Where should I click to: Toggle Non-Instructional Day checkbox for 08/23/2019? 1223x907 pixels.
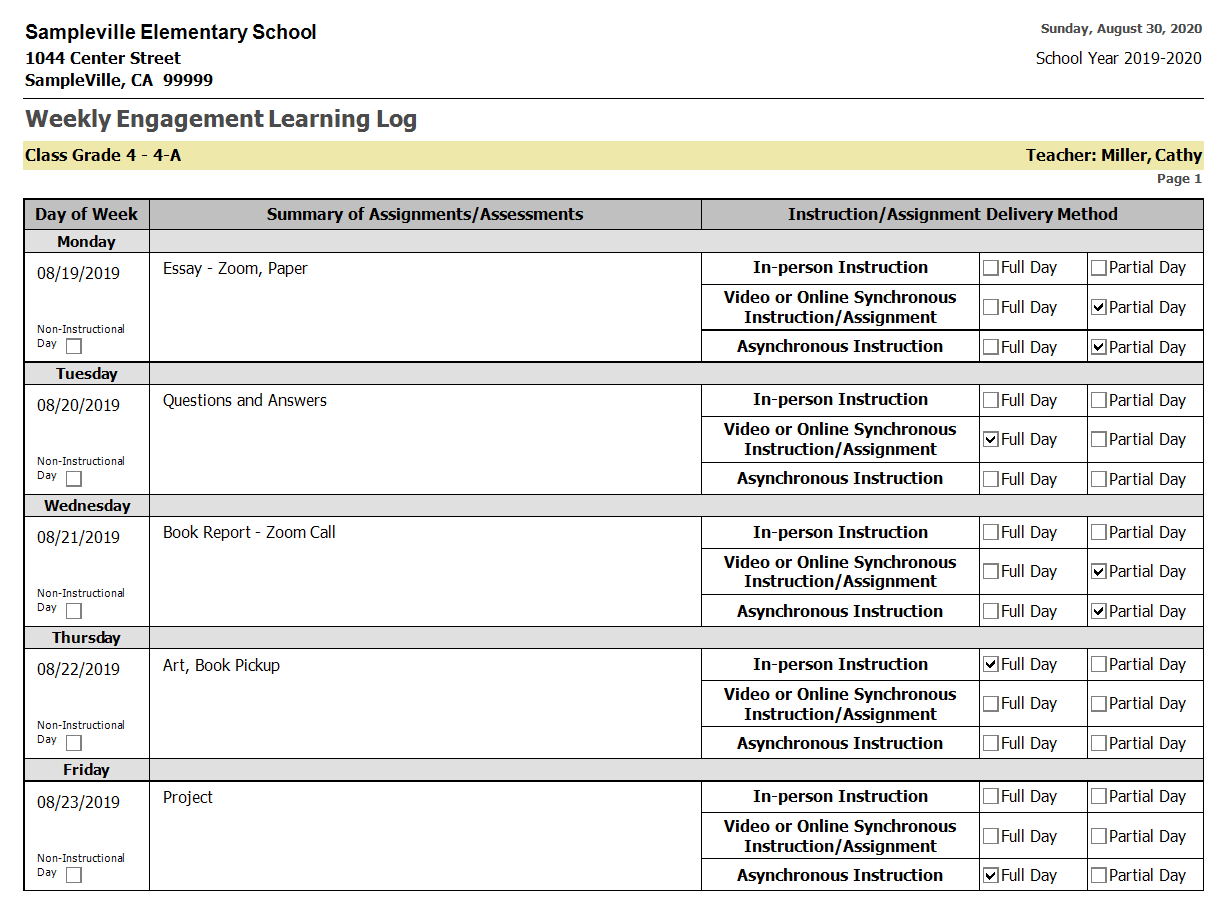[74, 875]
